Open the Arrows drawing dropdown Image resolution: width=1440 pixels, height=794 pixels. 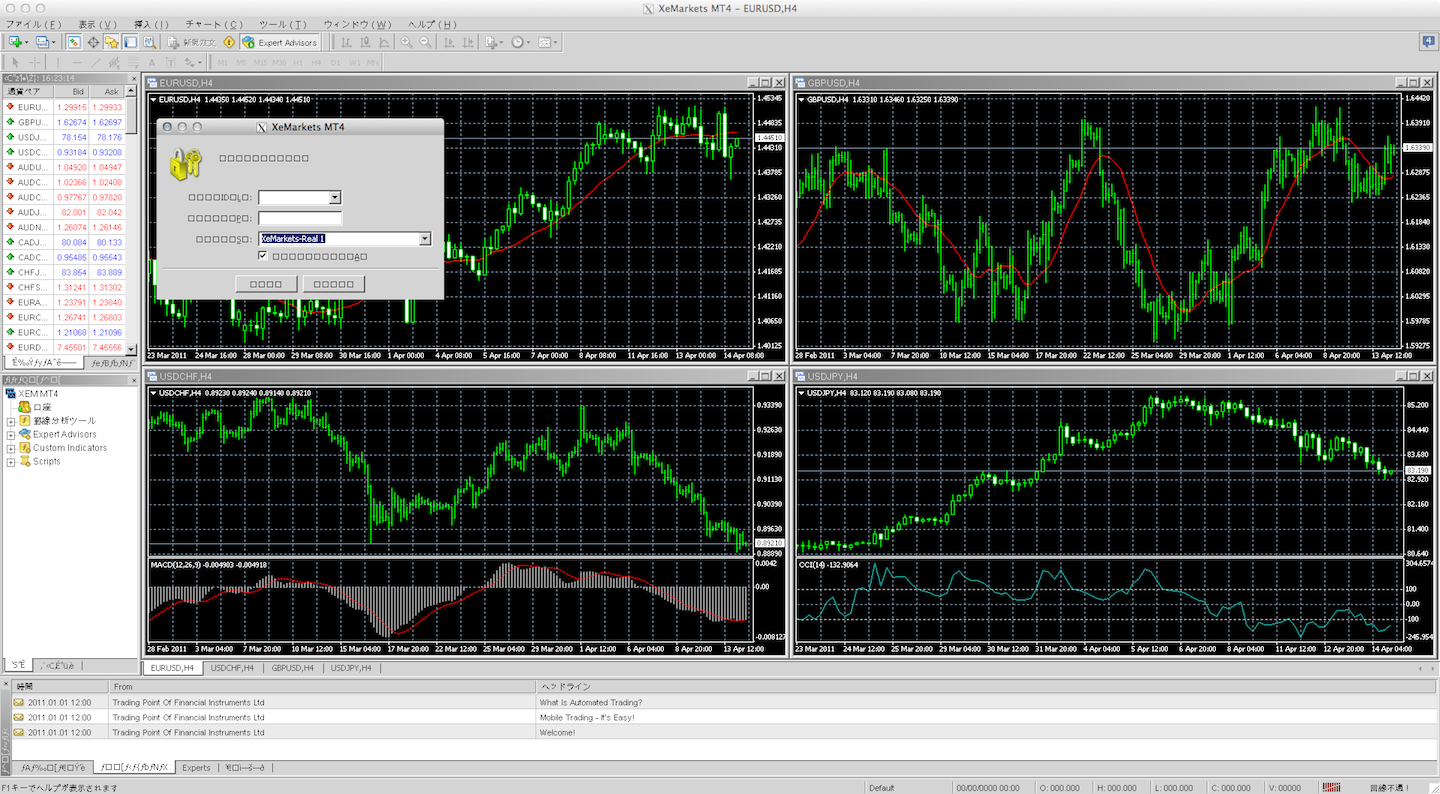[193, 62]
